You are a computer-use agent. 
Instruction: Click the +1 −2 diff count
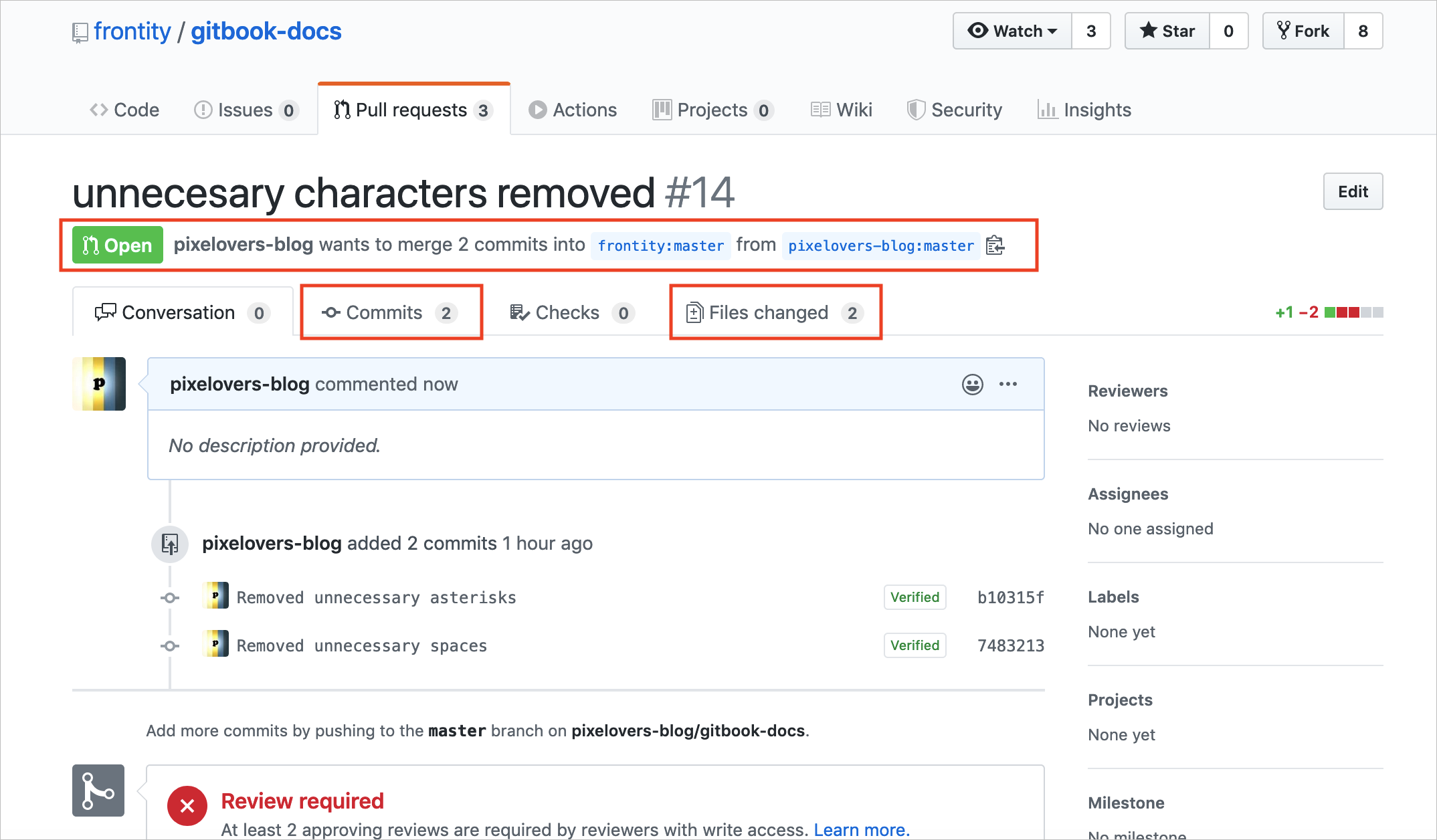click(x=1297, y=312)
